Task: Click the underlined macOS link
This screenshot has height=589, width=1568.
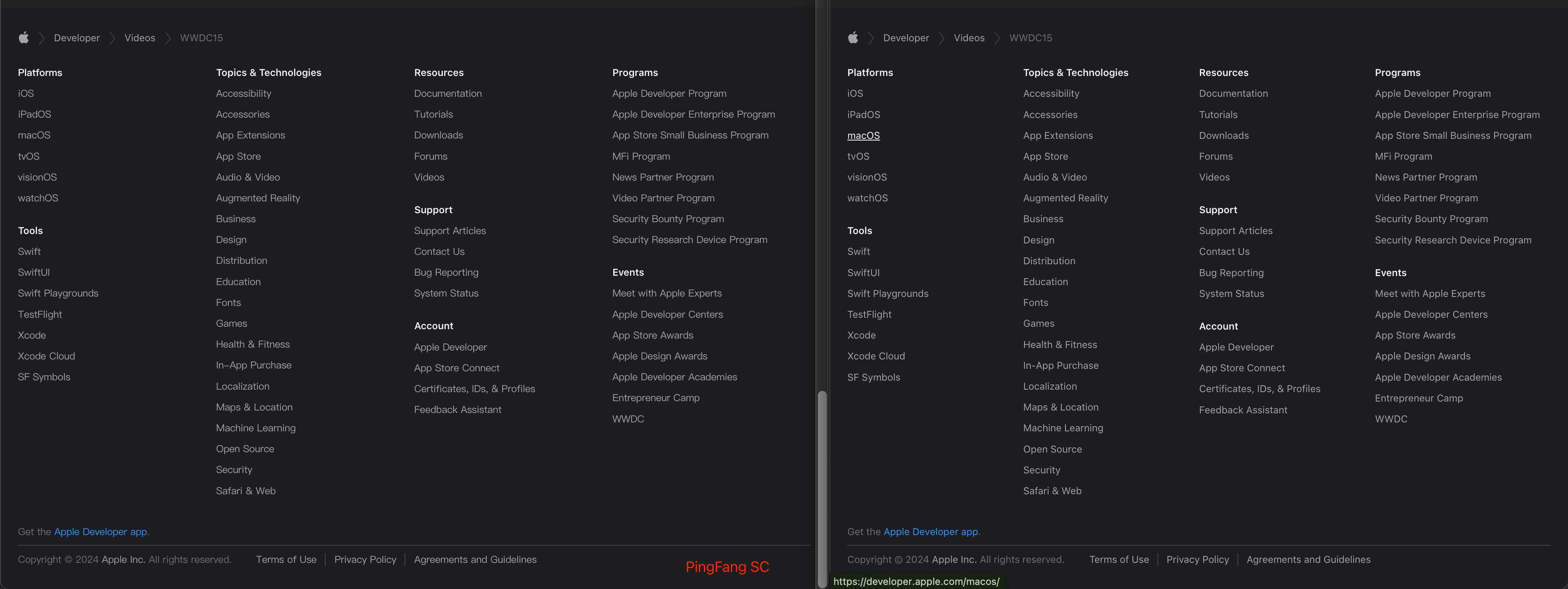Action: point(863,136)
